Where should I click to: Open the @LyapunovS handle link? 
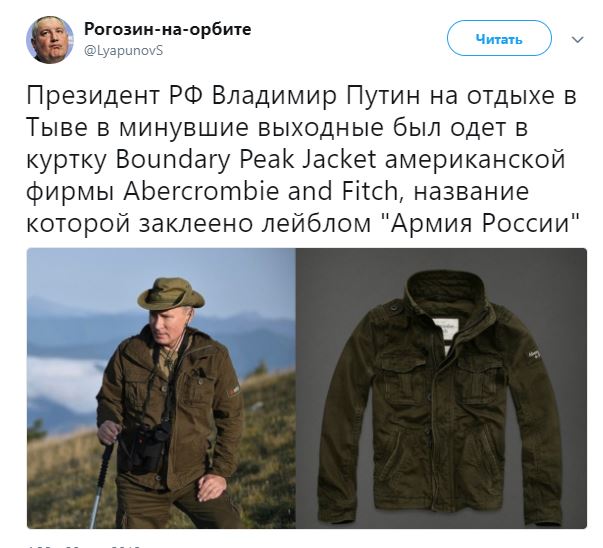point(123,50)
